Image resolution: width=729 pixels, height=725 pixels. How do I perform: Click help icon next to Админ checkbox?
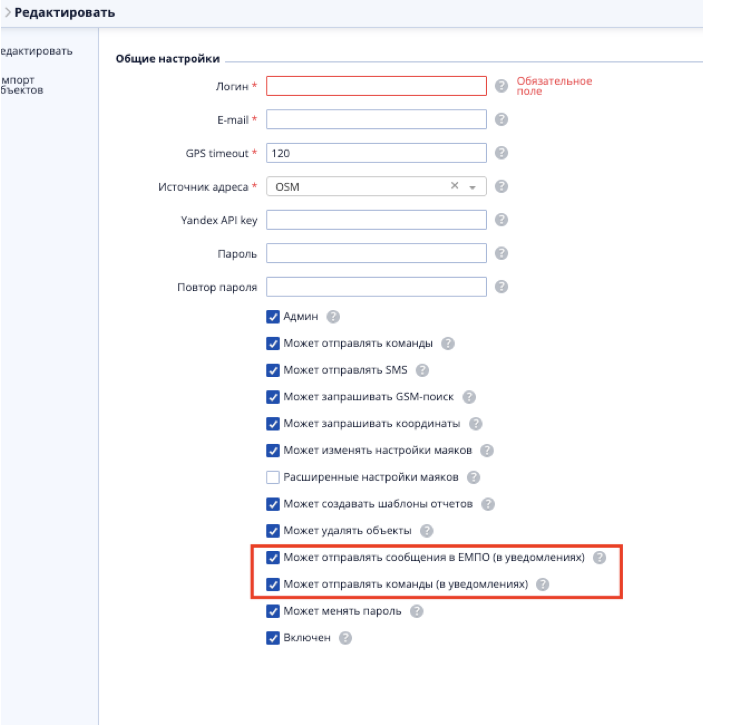[x=334, y=316]
